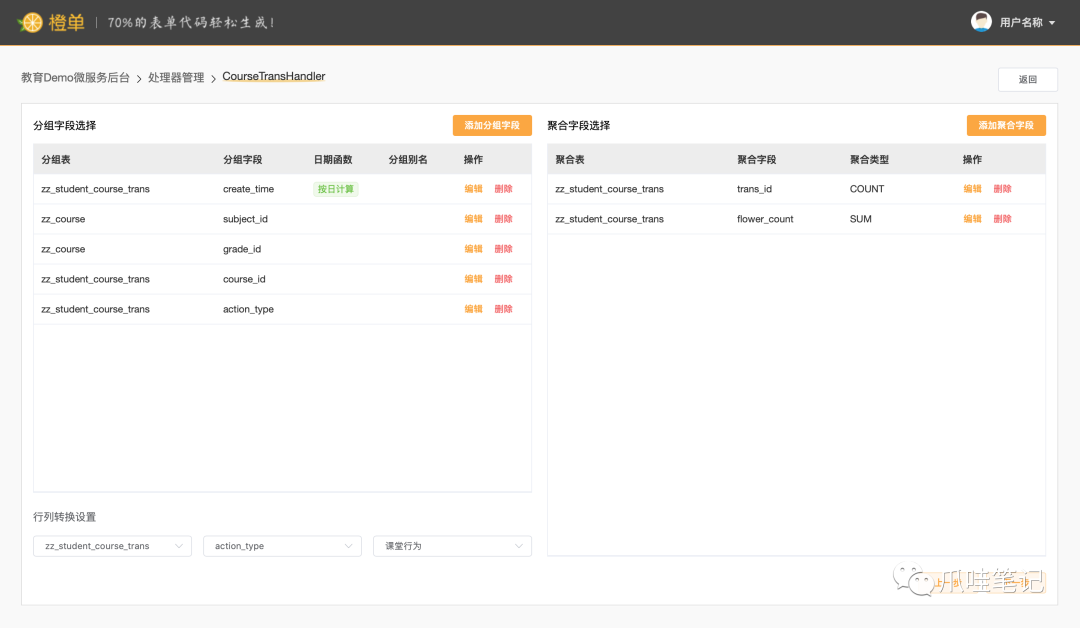Delete the action_type group field row

coord(503,309)
